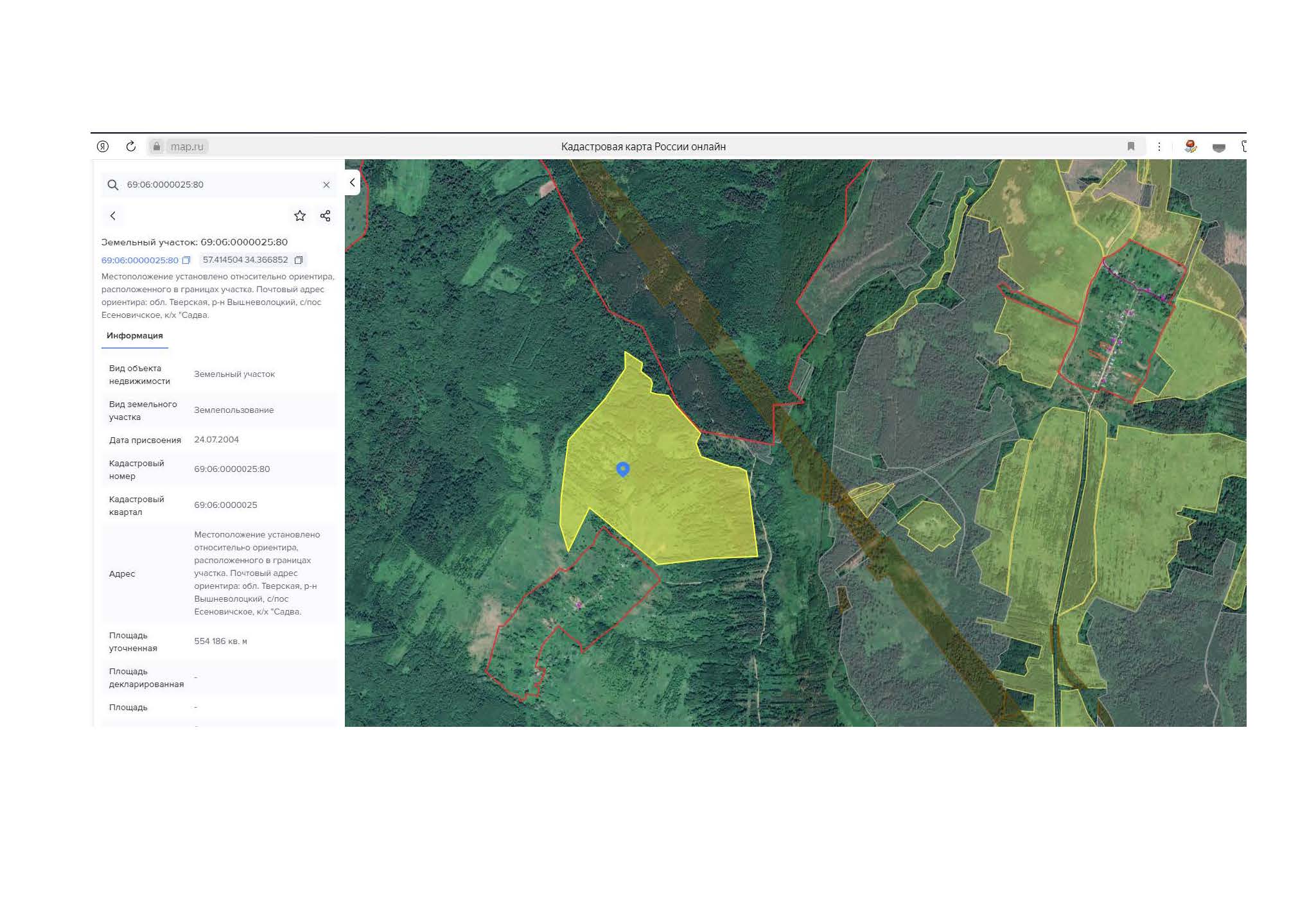The image size is (1307, 924).
Task: Add parcel to favorites with star
Action: (300, 216)
